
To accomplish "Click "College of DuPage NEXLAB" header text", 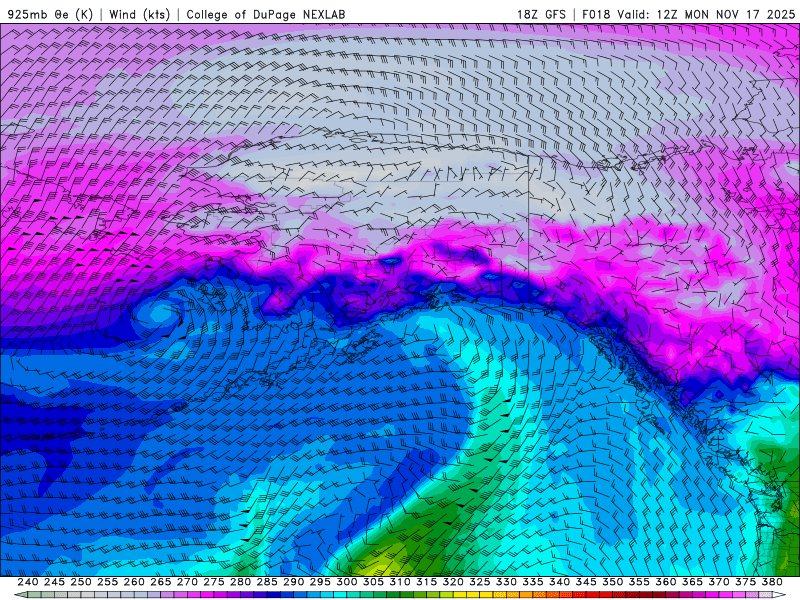I will [266, 14].
